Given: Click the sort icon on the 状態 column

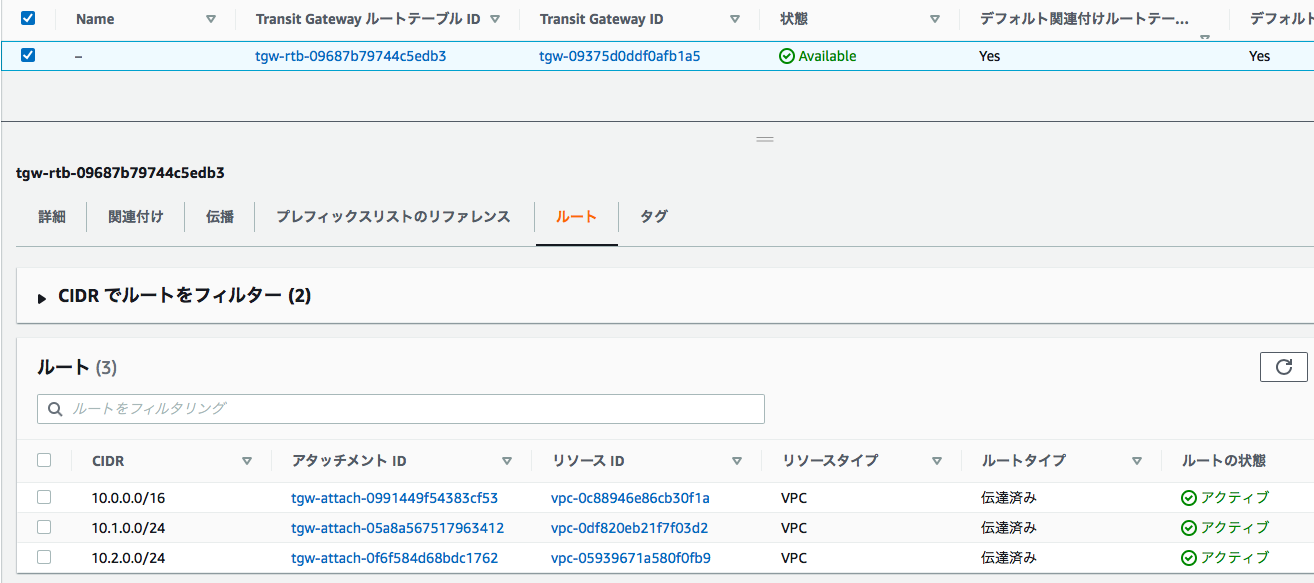Looking at the screenshot, I should [x=935, y=18].
